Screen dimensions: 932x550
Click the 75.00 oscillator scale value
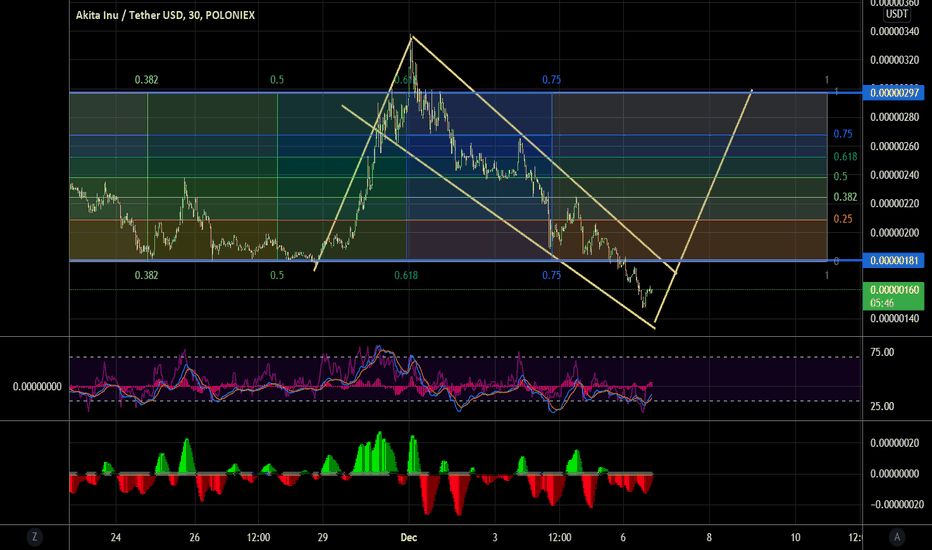coord(881,353)
